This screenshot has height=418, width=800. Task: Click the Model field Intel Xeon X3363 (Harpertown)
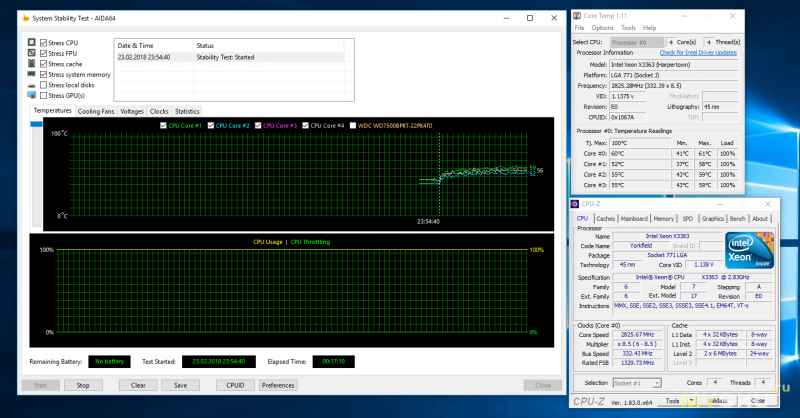673,65
